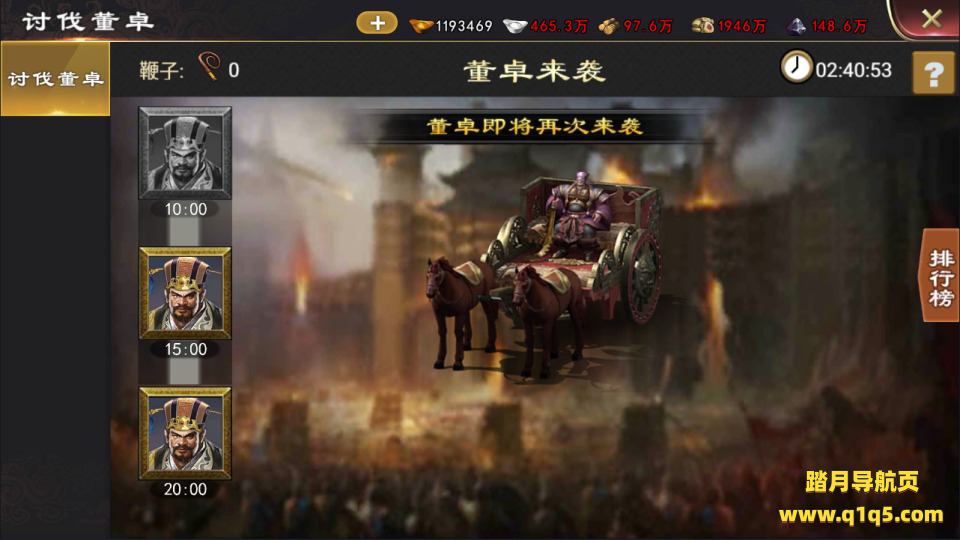Click the 董卓即将再次来袭 banner
This screenshot has width=960, height=540.
(534, 127)
